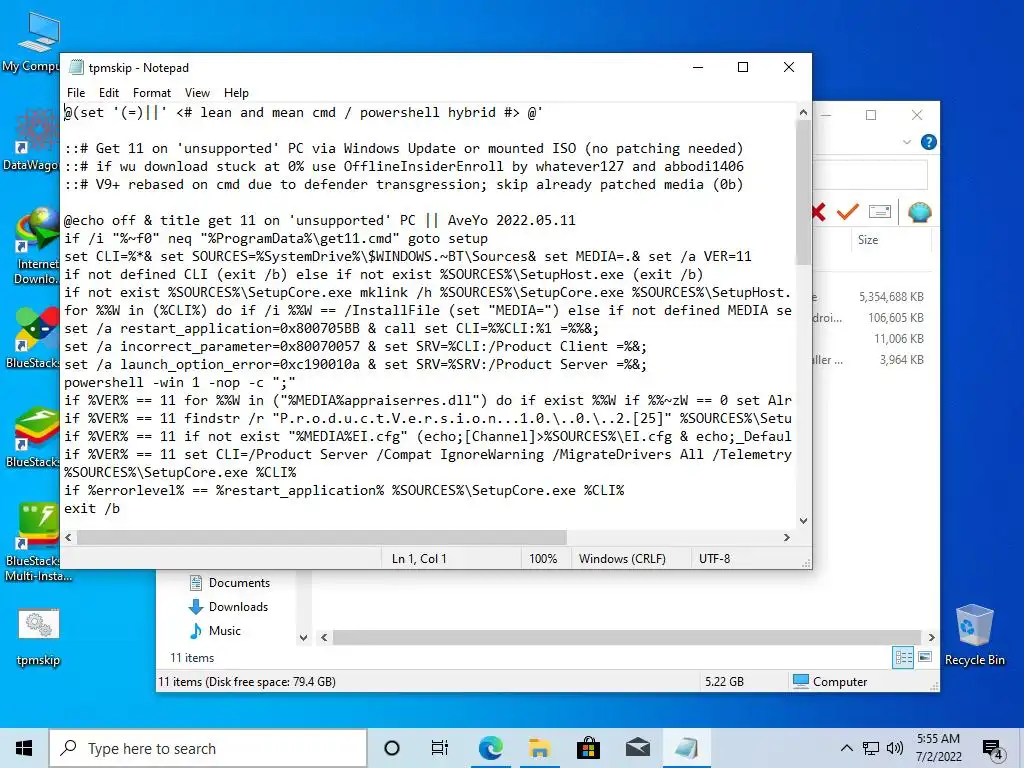
Task: Click the vertical scrollbar down arrow in Notepad
Action: coord(803,520)
